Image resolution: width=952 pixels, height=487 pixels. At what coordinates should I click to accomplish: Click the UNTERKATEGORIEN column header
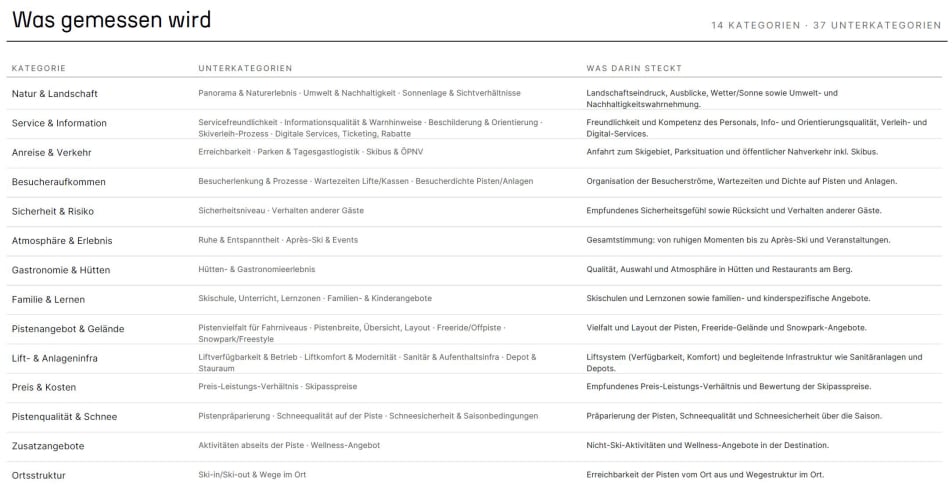click(245, 68)
